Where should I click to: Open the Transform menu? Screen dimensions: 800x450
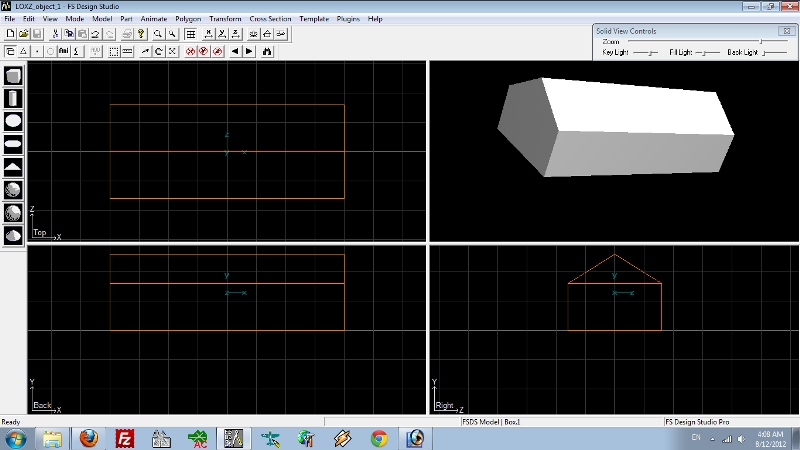pyautogui.click(x=225, y=19)
